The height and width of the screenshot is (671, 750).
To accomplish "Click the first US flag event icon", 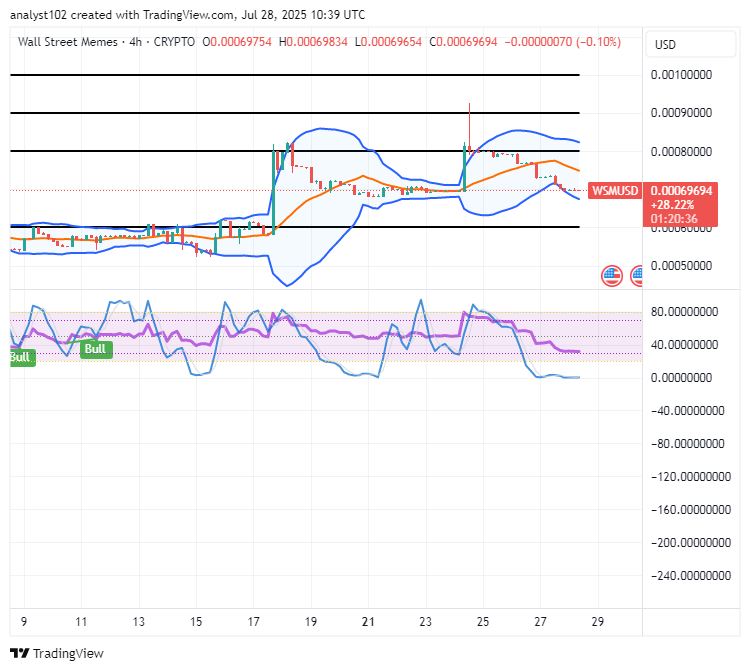I will click(x=612, y=276).
